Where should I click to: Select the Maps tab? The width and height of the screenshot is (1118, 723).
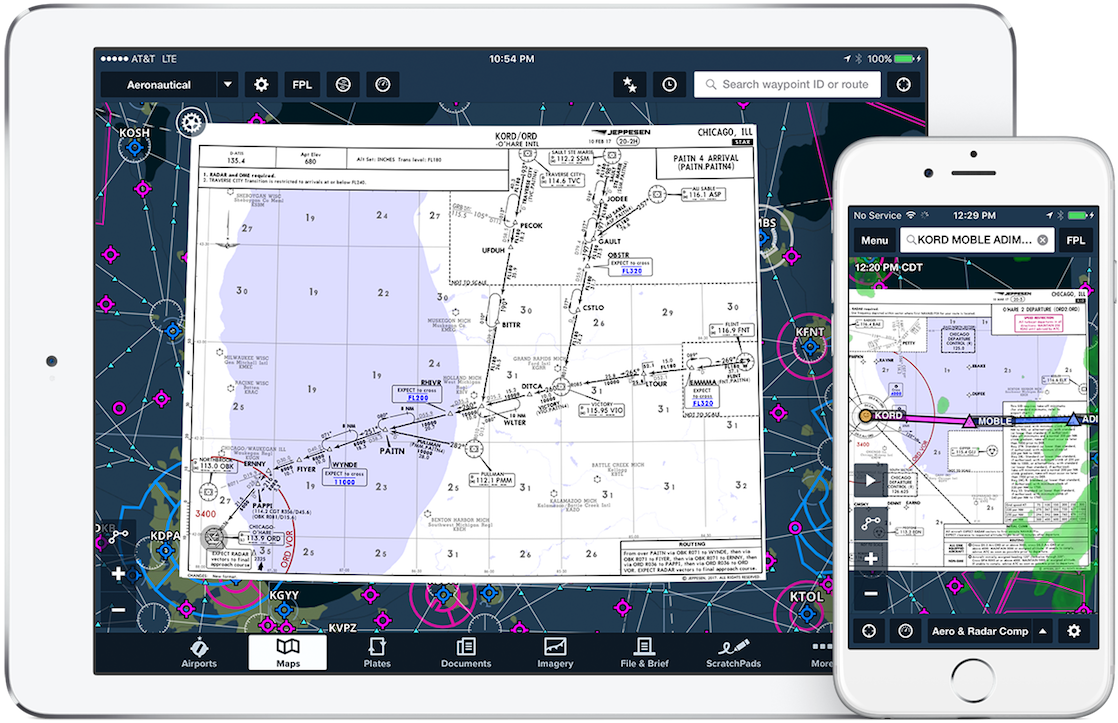[288, 652]
